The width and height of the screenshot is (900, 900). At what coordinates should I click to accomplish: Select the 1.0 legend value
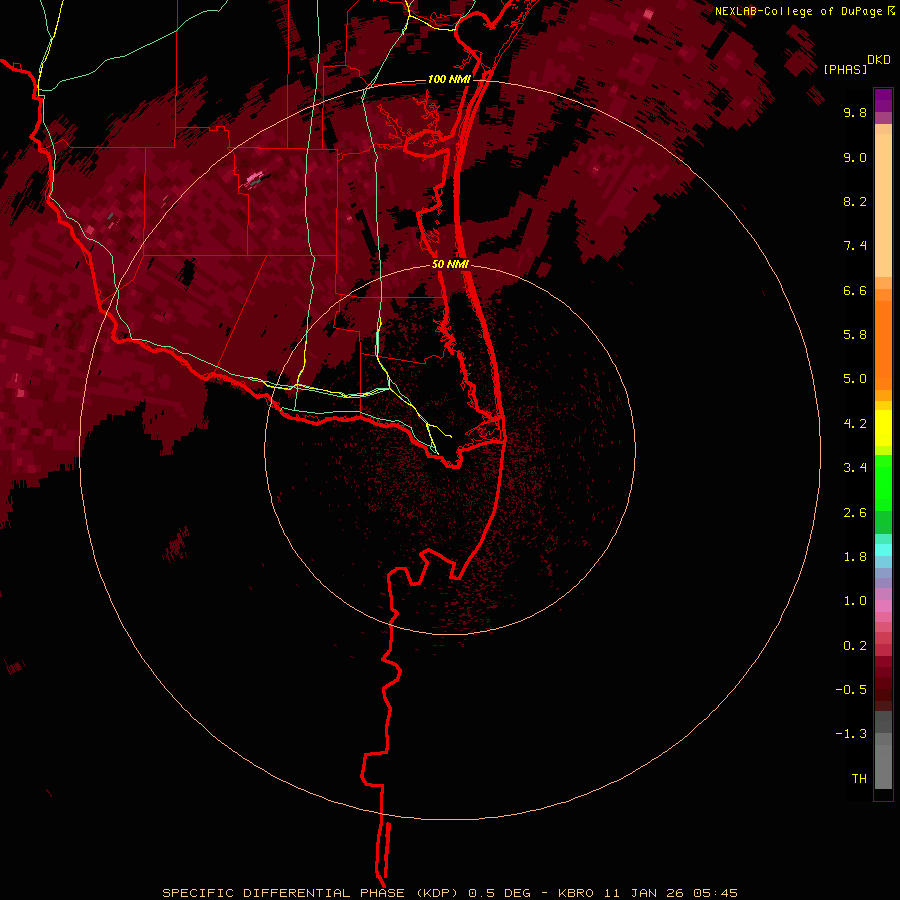855,601
